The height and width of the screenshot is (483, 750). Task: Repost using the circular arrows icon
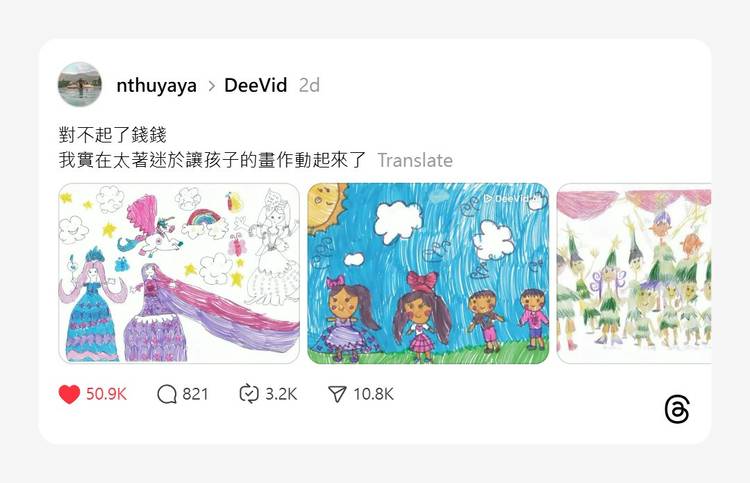(x=249, y=394)
